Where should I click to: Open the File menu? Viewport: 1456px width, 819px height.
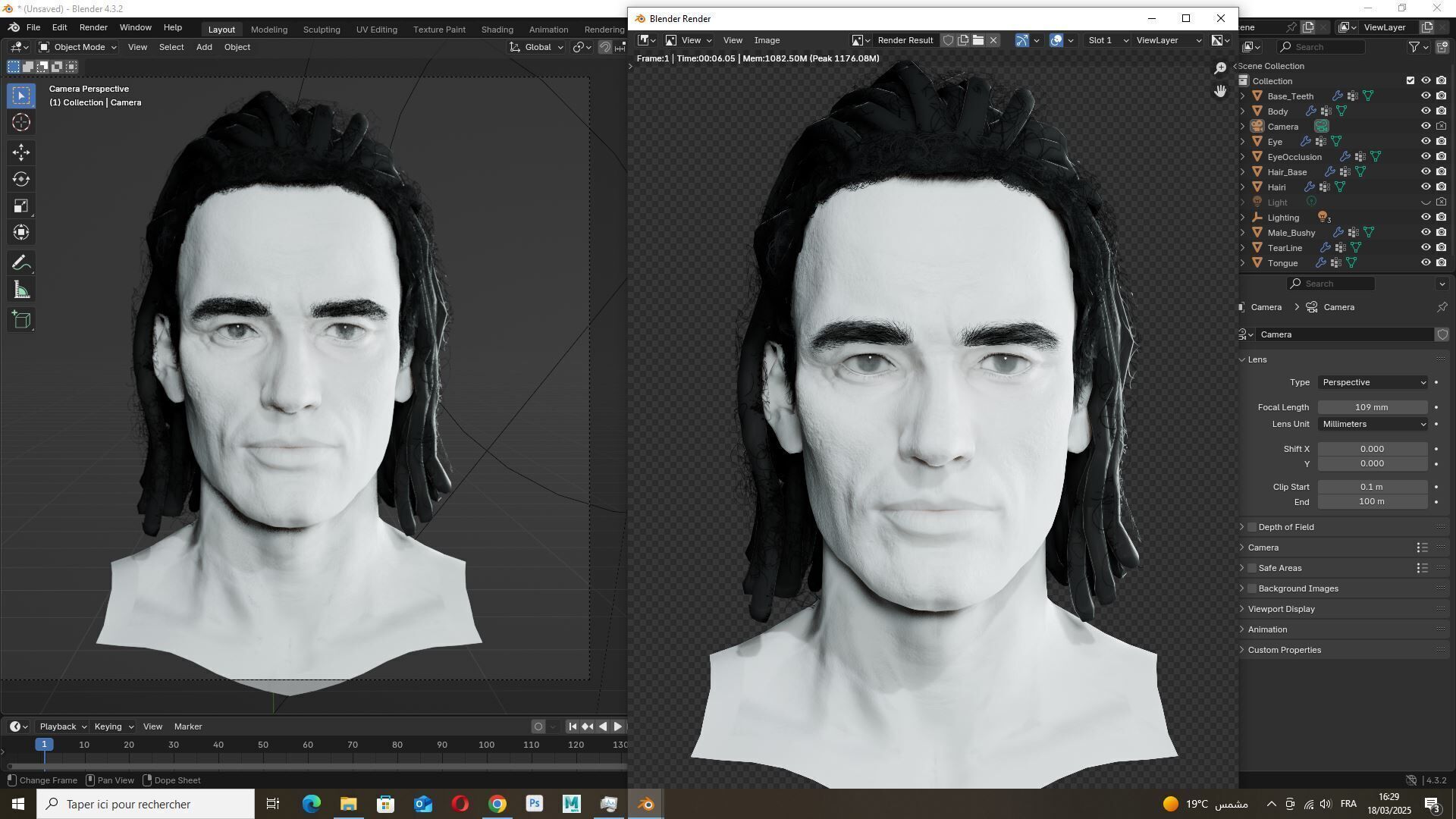pos(33,27)
